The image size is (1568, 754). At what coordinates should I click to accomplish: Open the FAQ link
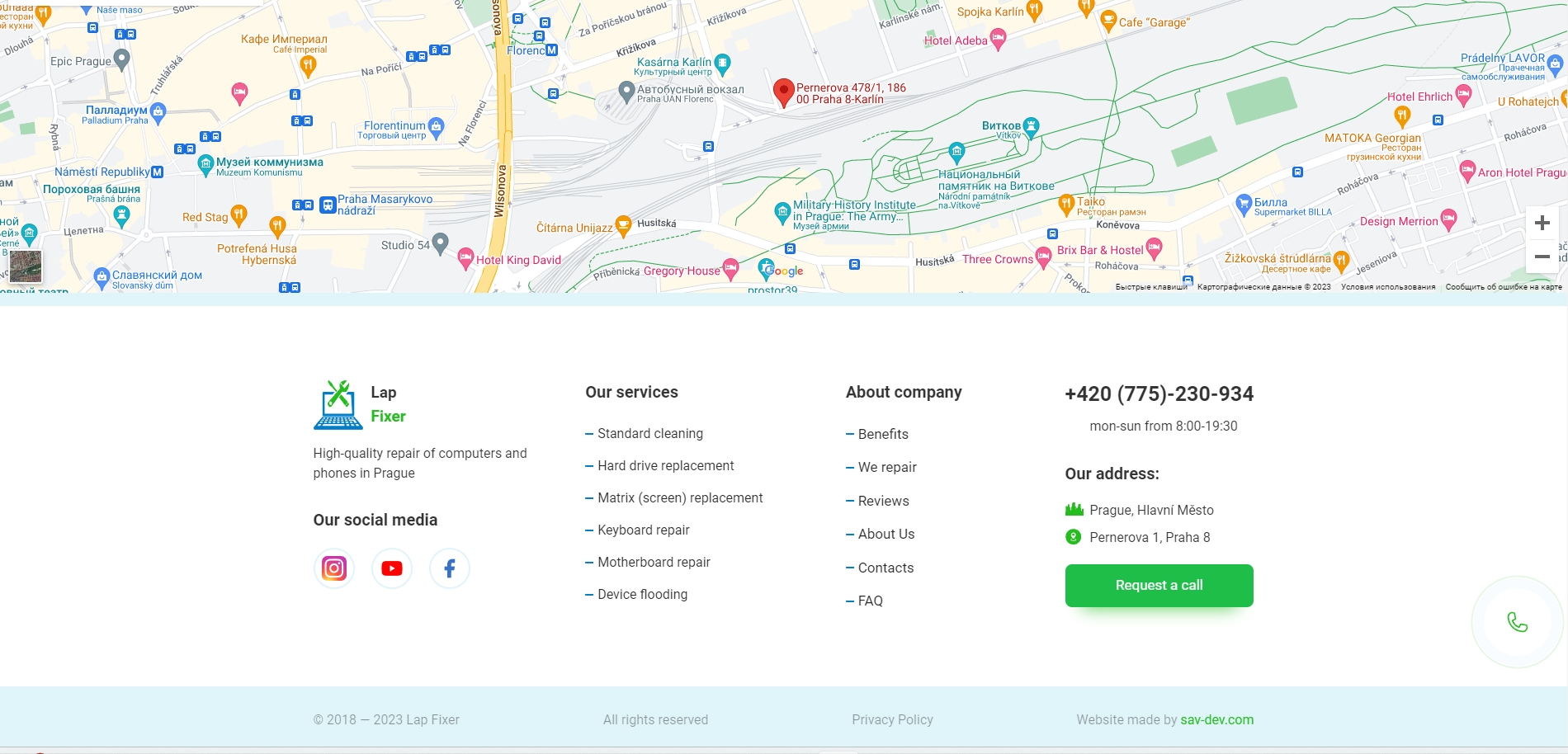870,601
